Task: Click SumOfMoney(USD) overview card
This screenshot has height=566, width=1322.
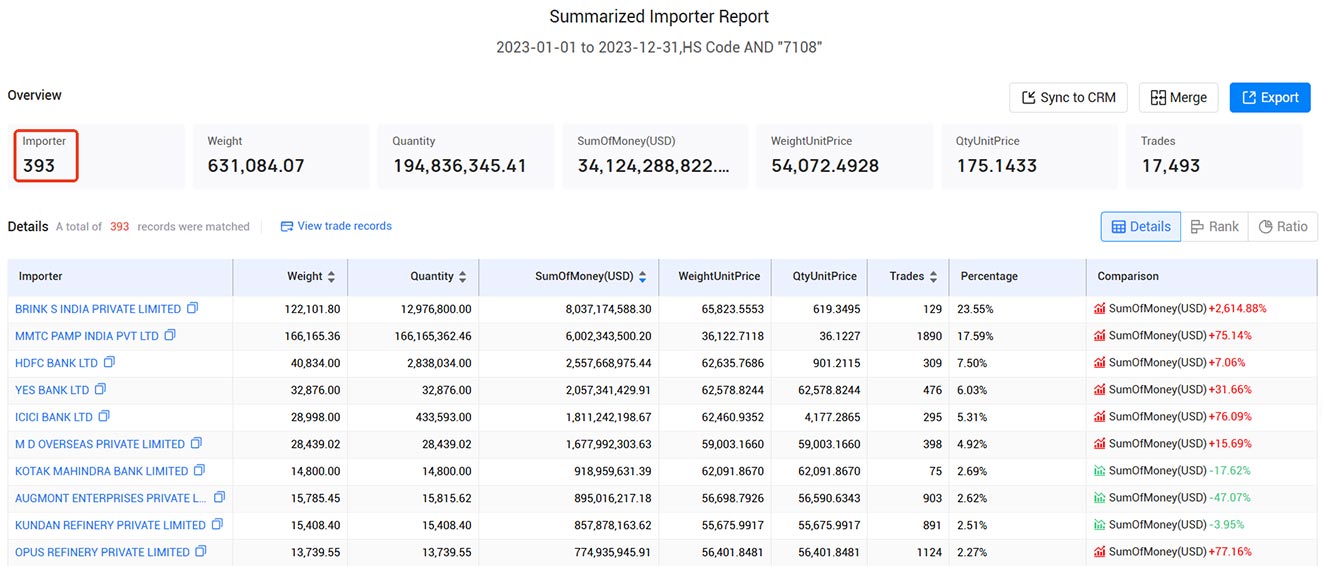Action: pyautogui.click(x=655, y=156)
